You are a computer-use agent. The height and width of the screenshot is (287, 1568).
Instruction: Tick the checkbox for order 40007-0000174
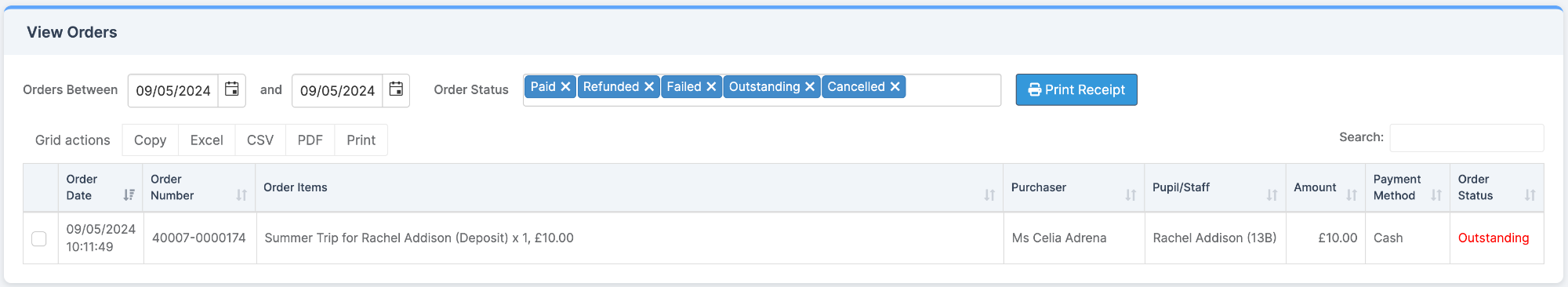(x=39, y=238)
